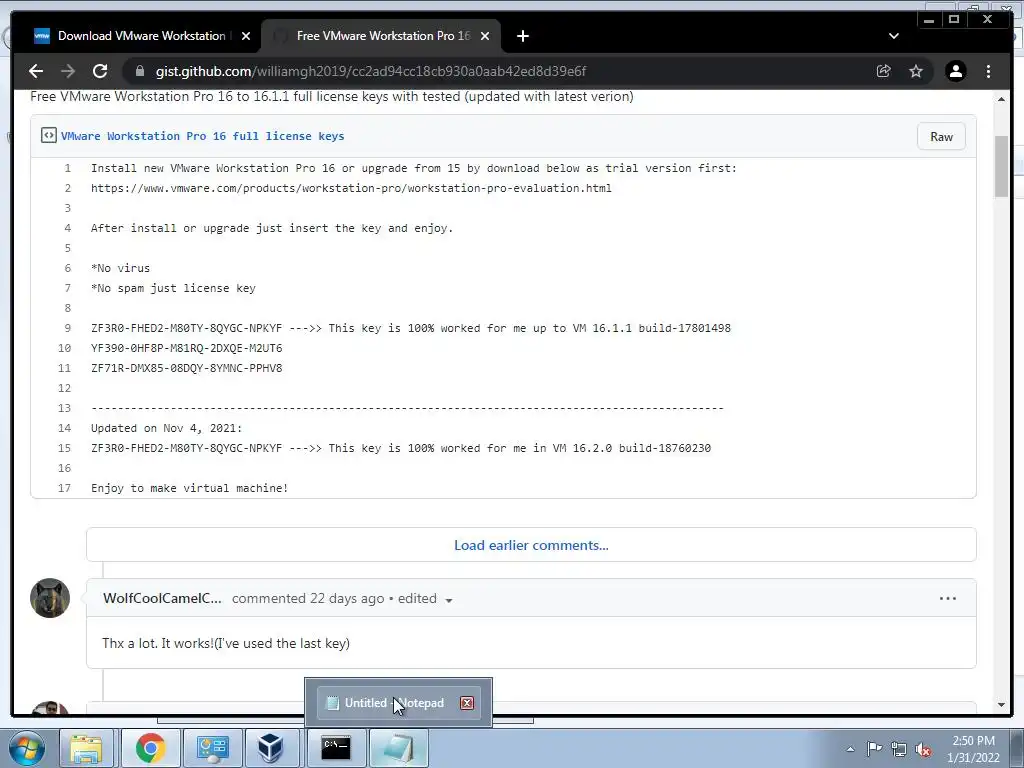Click the forward navigation arrow
Image resolution: width=1024 pixels, height=768 pixels.
tap(68, 71)
